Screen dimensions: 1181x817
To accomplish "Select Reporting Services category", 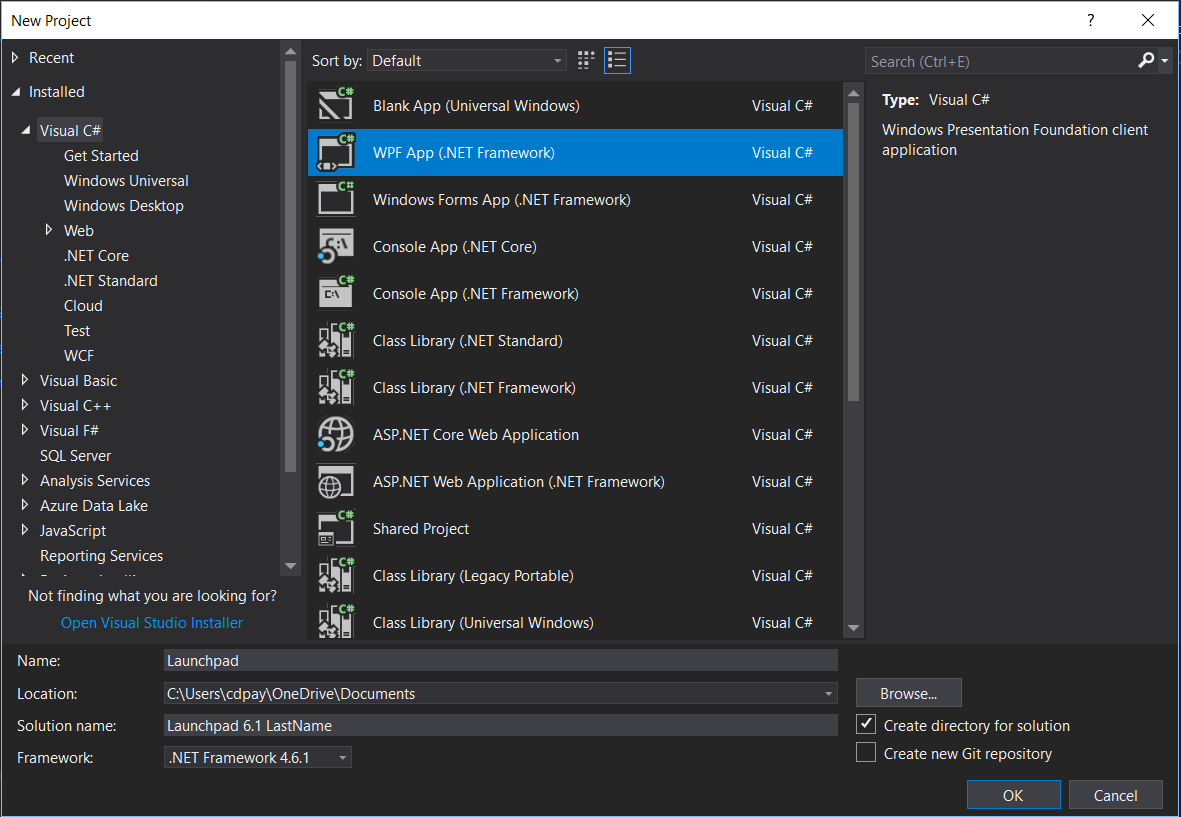I will pos(101,555).
